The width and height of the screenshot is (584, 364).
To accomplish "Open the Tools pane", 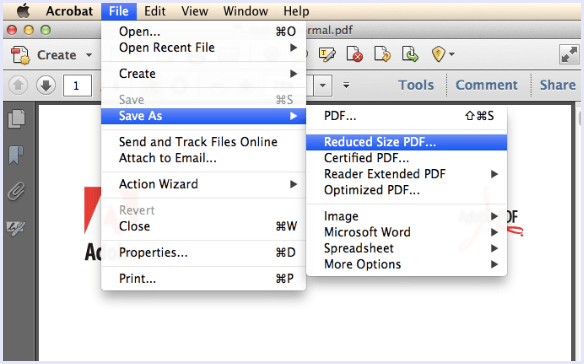I will click(x=416, y=85).
